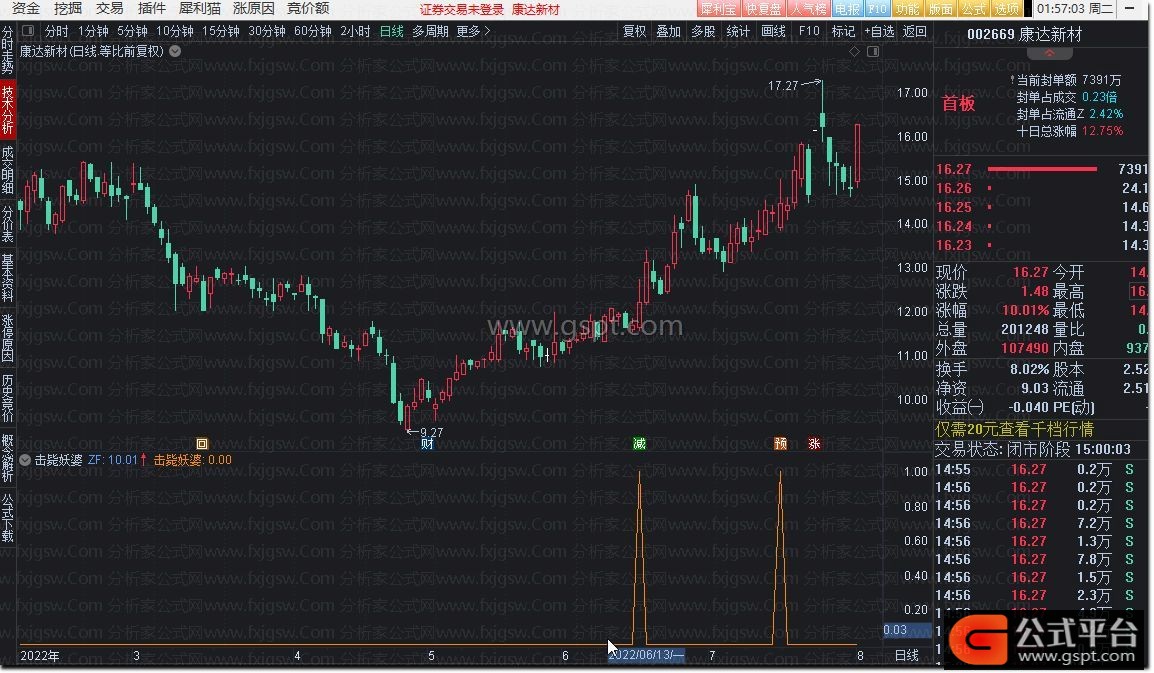Click the 返回 back button

tap(915, 31)
